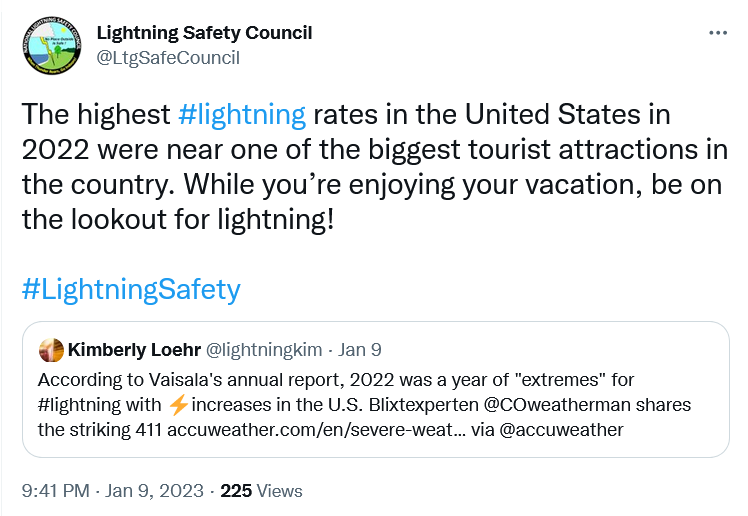This screenshot has width=748, height=516.
Task: Click the Kimberly Loehr name in quoted tweet
Action: coord(134,350)
